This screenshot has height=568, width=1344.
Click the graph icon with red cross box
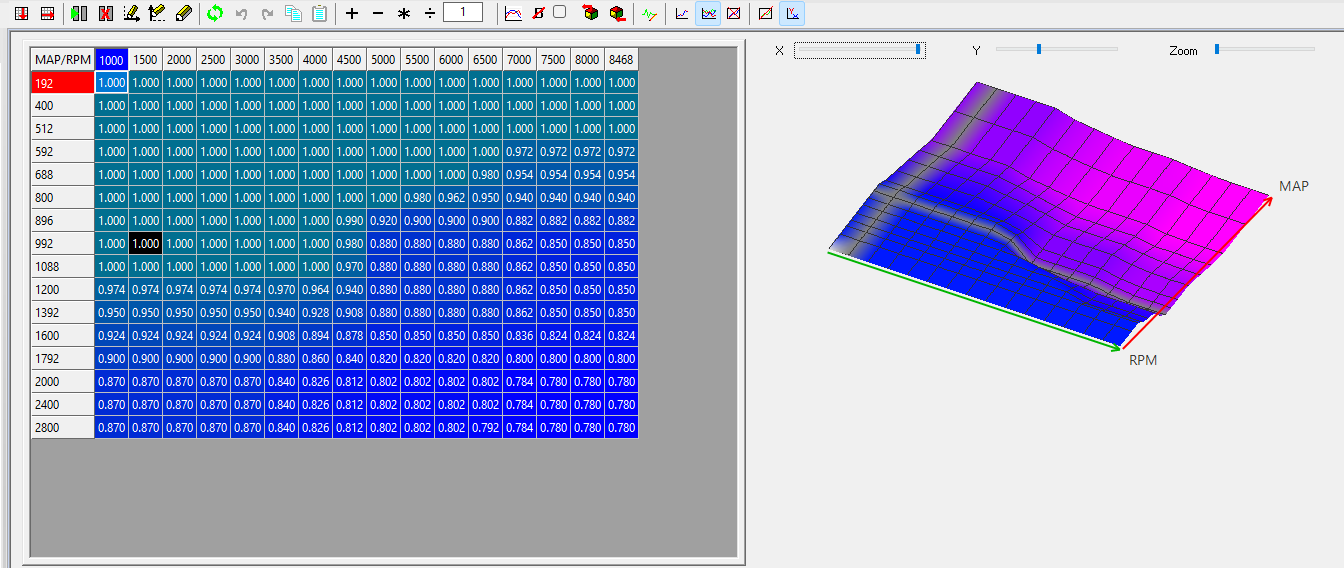tap(733, 14)
